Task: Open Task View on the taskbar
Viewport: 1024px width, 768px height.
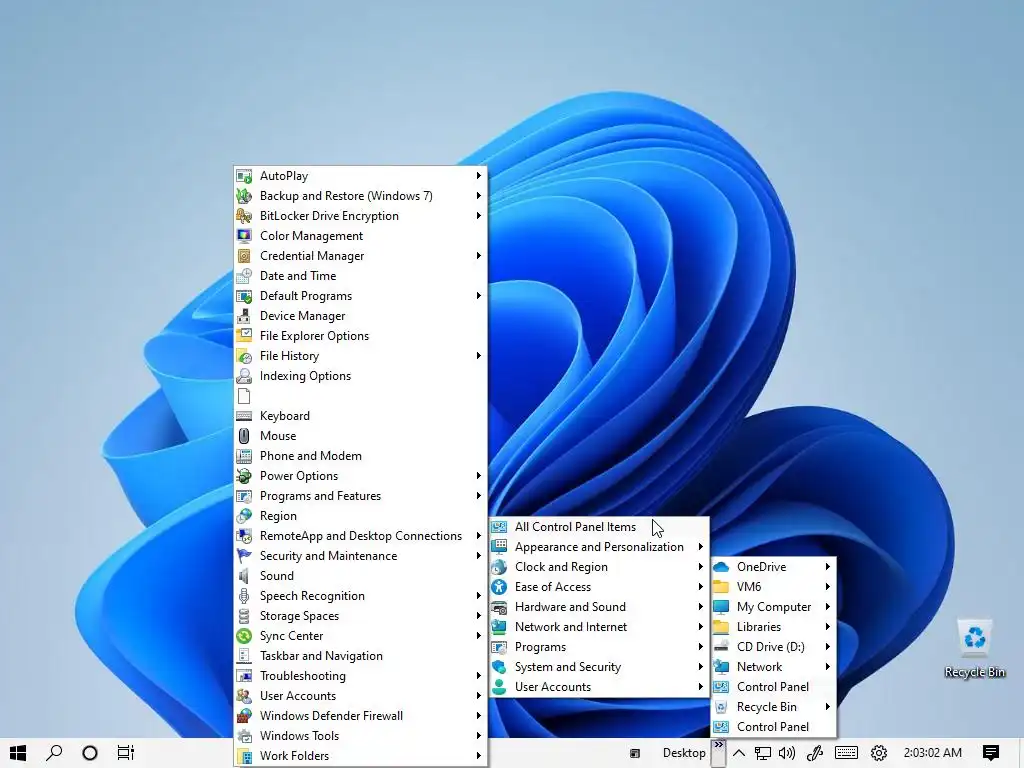Action: click(x=125, y=753)
